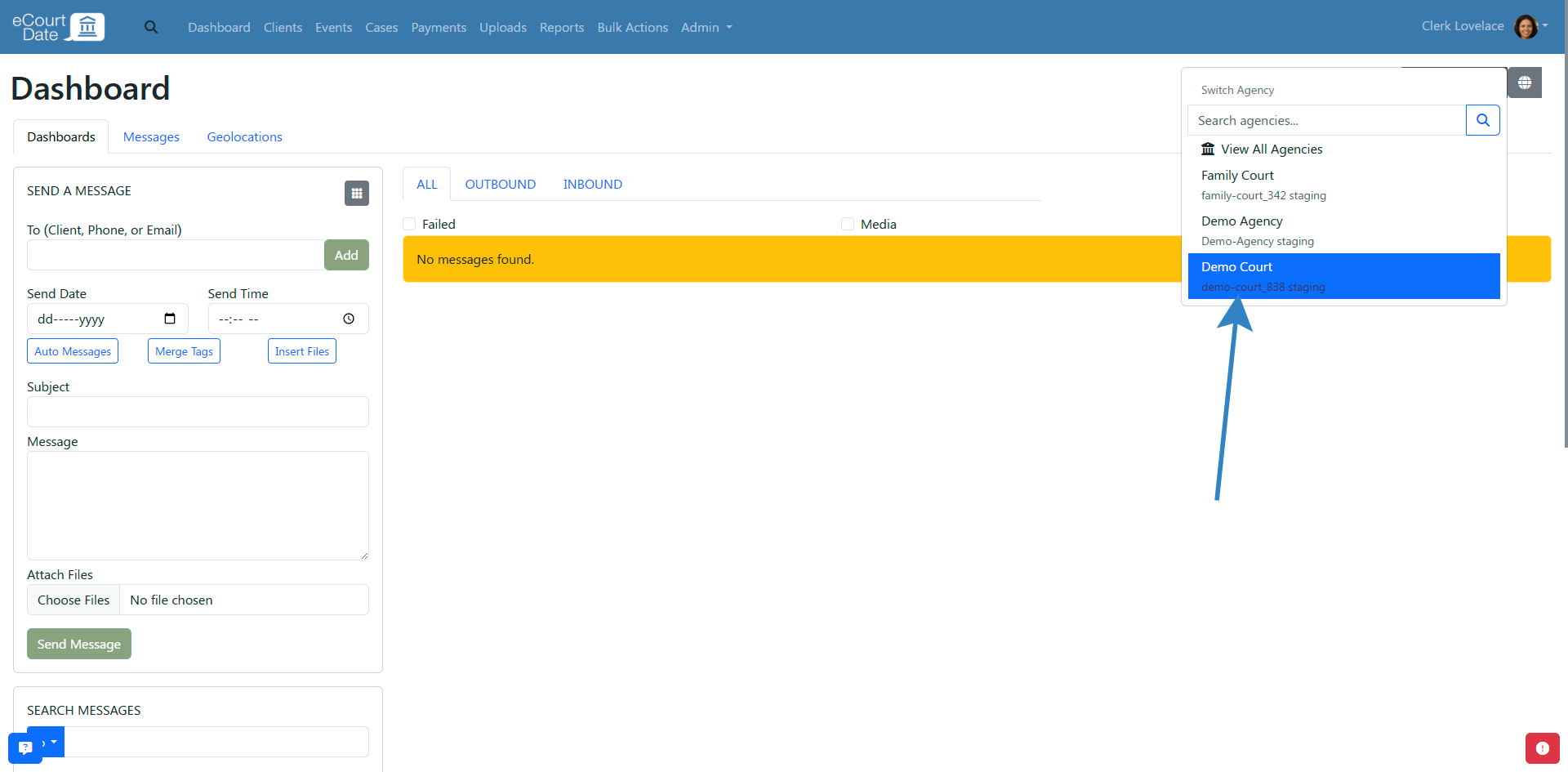Click the Search agencies input field

tap(1326, 120)
